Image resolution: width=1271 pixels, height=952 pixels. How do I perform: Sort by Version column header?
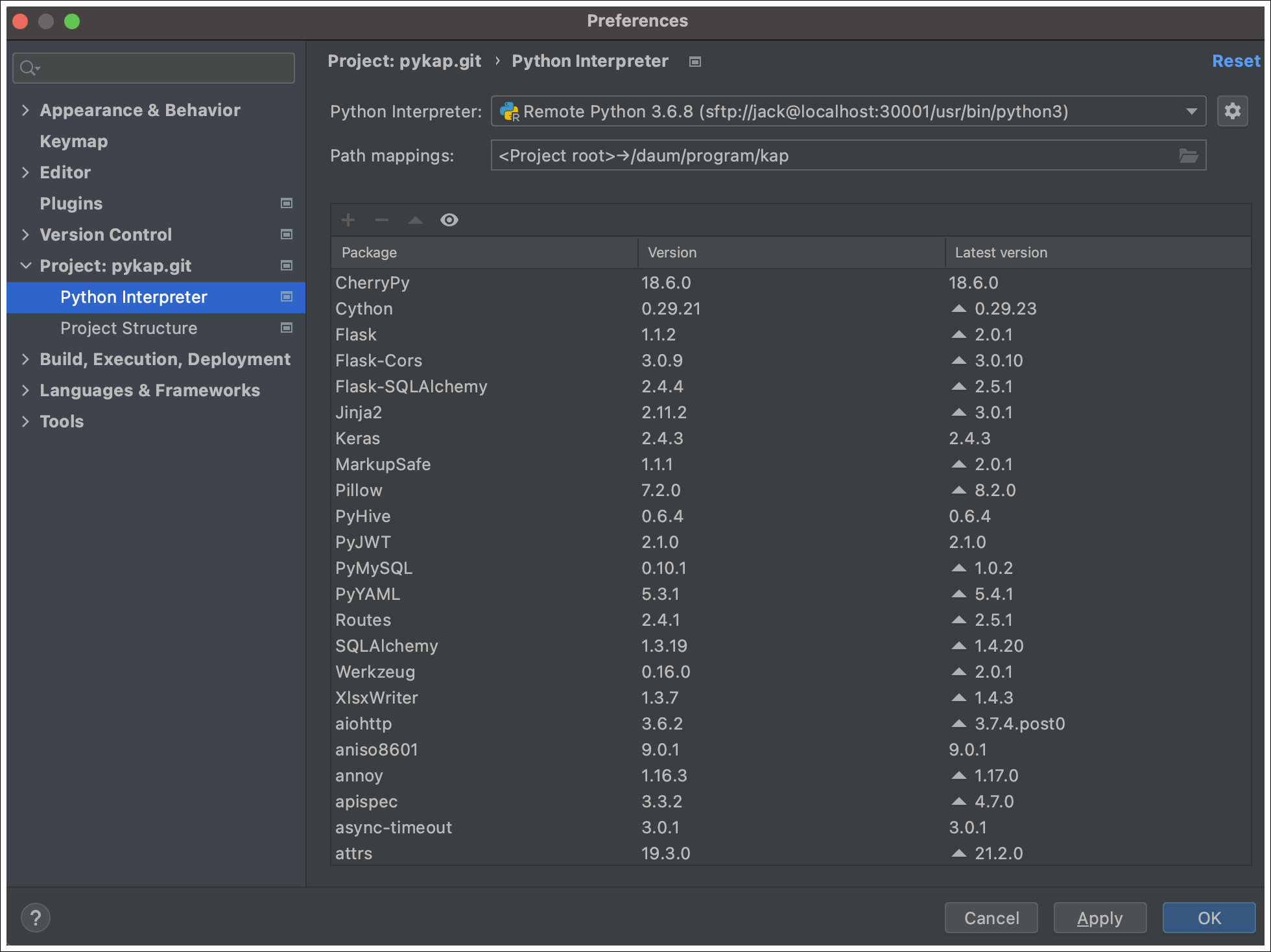point(791,252)
